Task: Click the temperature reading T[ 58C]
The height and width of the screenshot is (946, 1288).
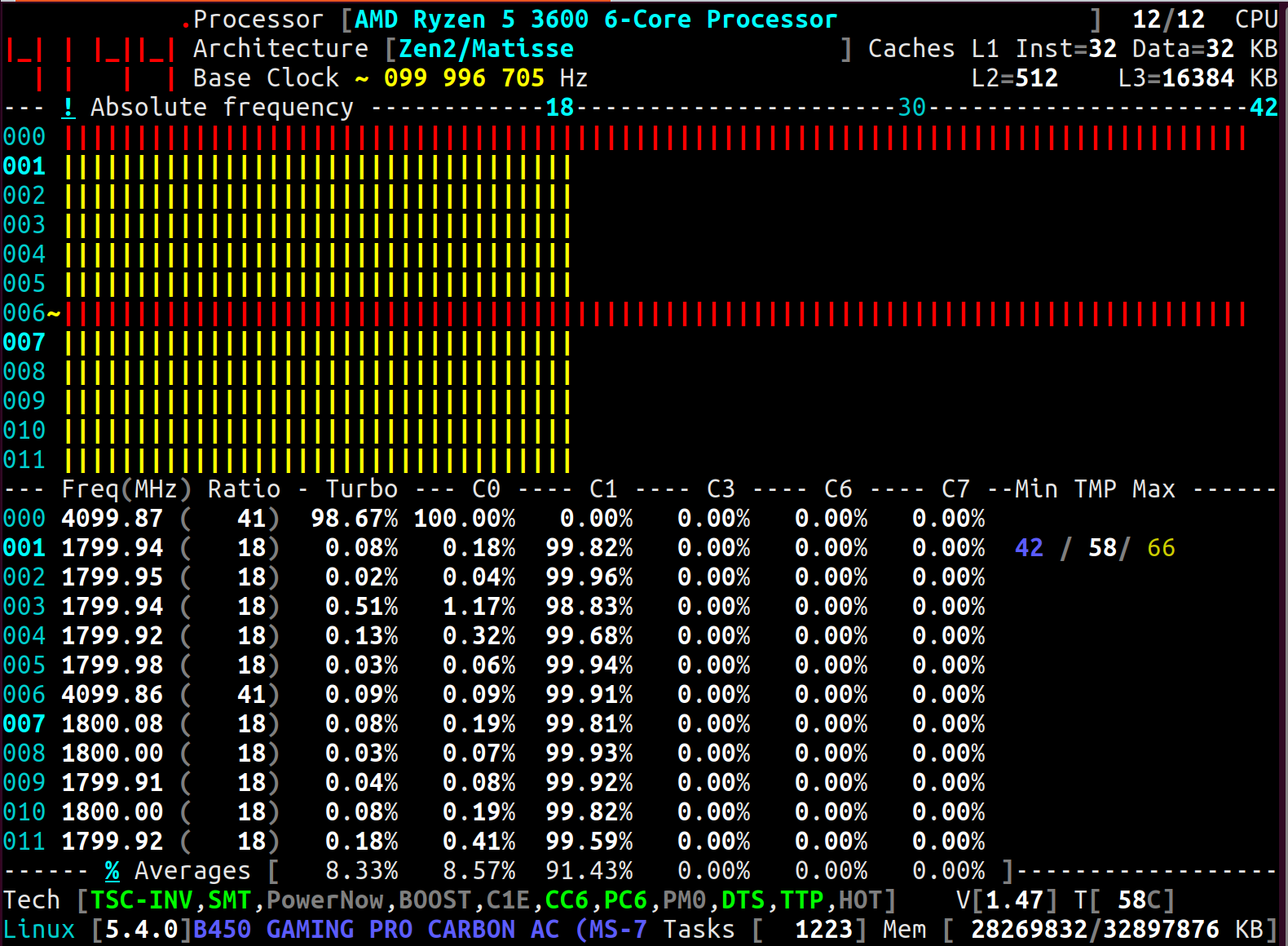Action: [1124, 900]
